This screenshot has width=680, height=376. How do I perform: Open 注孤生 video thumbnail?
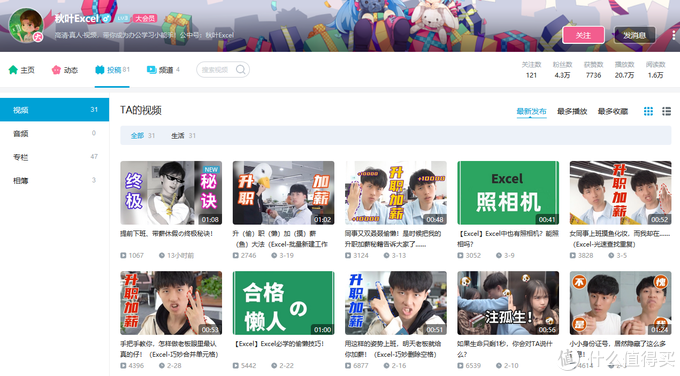[x=508, y=303]
